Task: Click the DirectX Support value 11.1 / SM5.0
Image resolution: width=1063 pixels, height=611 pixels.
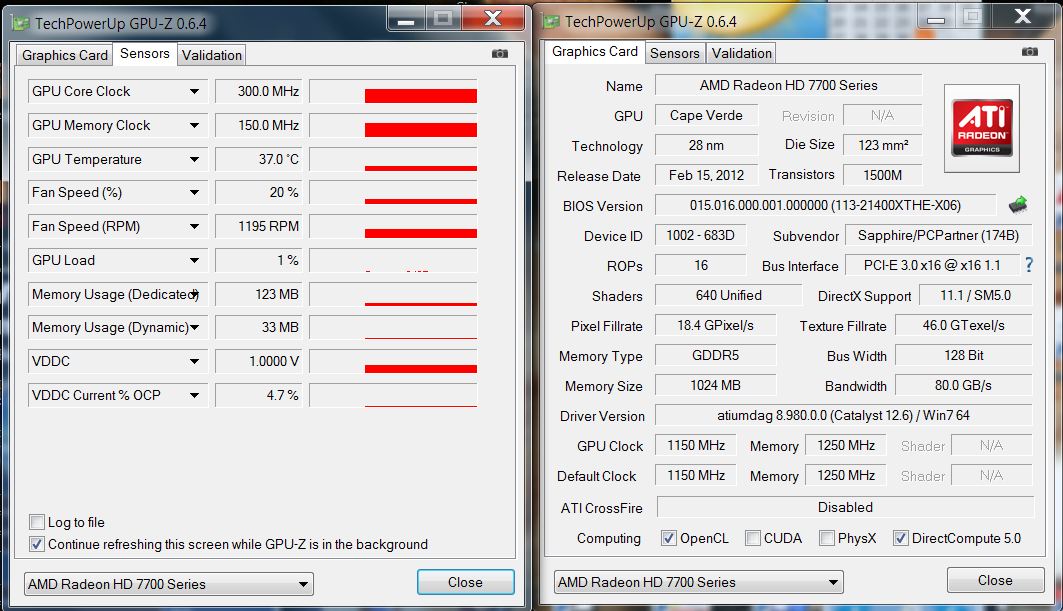Action: point(976,295)
